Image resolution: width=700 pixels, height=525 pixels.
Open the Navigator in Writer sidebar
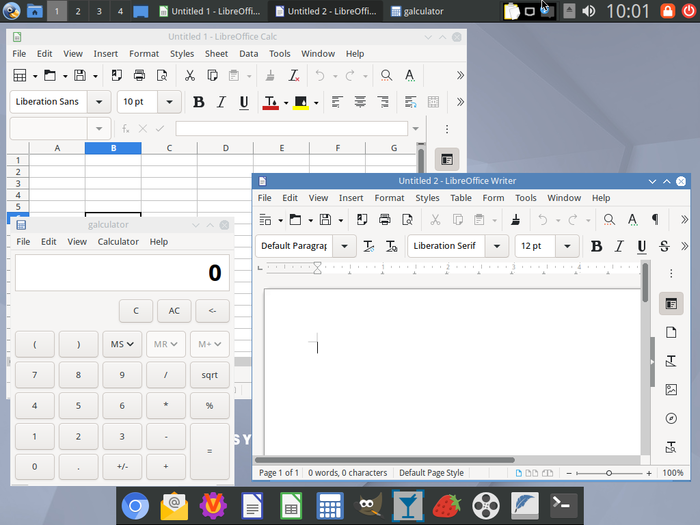tap(671, 418)
